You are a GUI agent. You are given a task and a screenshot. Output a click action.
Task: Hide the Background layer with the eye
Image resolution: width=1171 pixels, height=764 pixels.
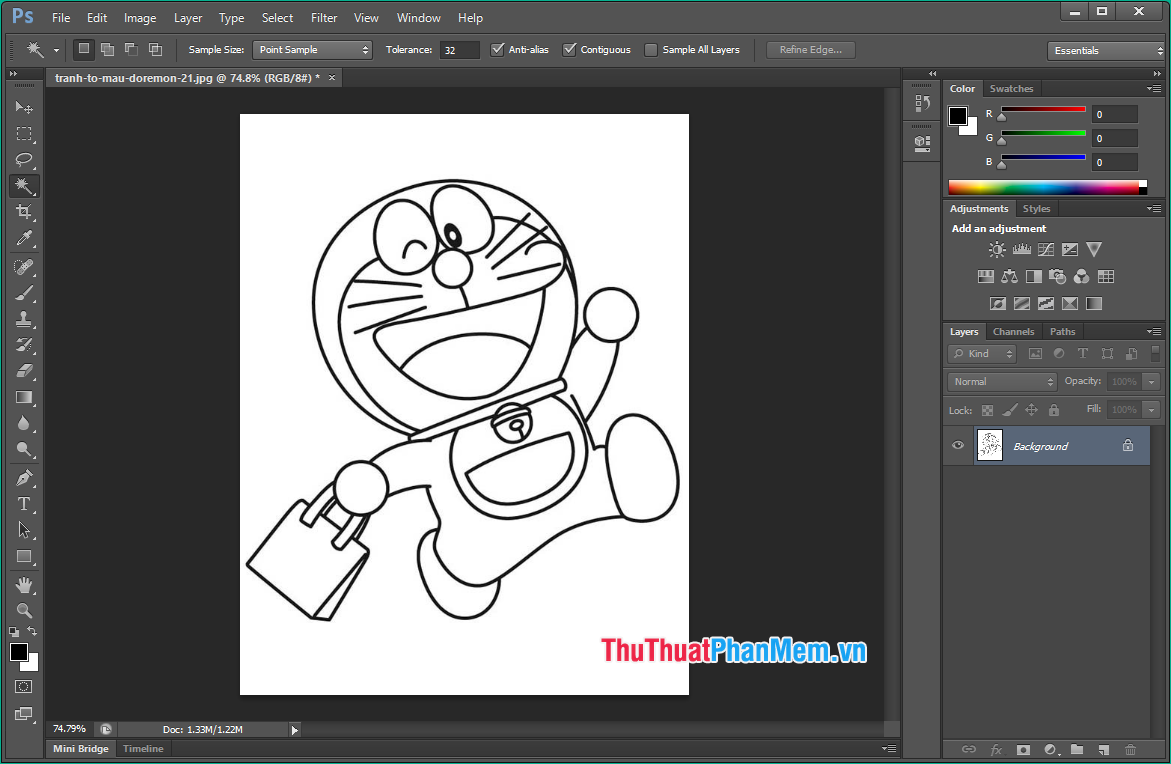click(958, 445)
